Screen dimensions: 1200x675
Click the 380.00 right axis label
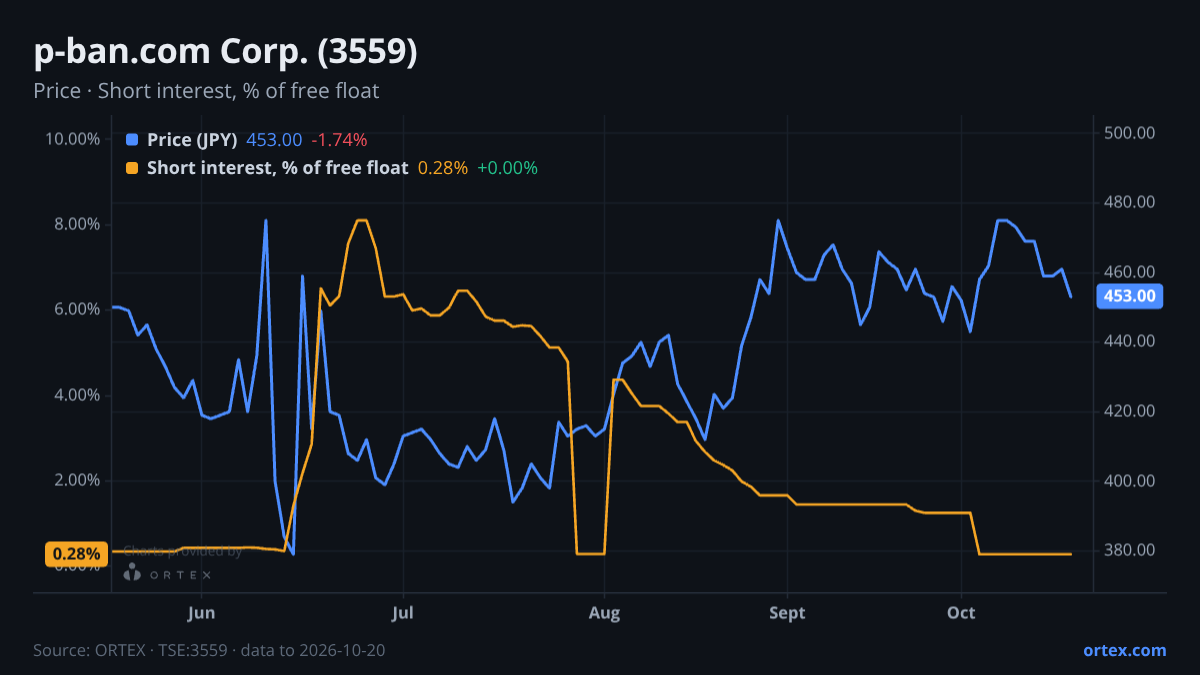[1130, 550]
